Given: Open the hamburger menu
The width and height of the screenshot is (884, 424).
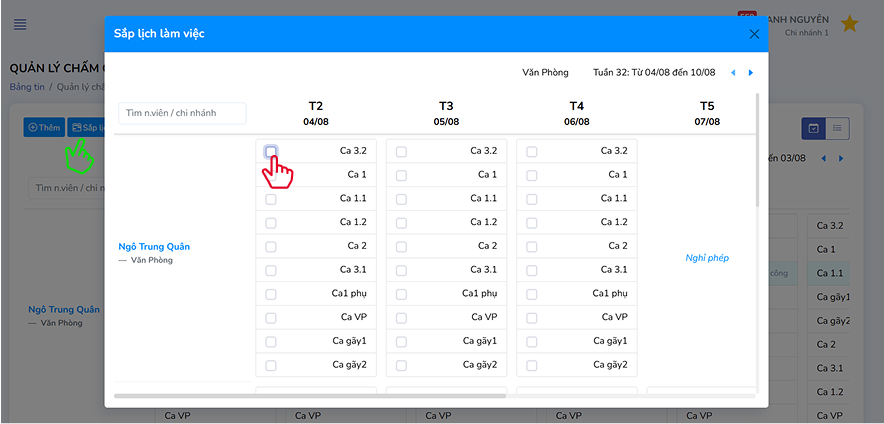Looking at the screenshot, I should (x=20, y=24).
